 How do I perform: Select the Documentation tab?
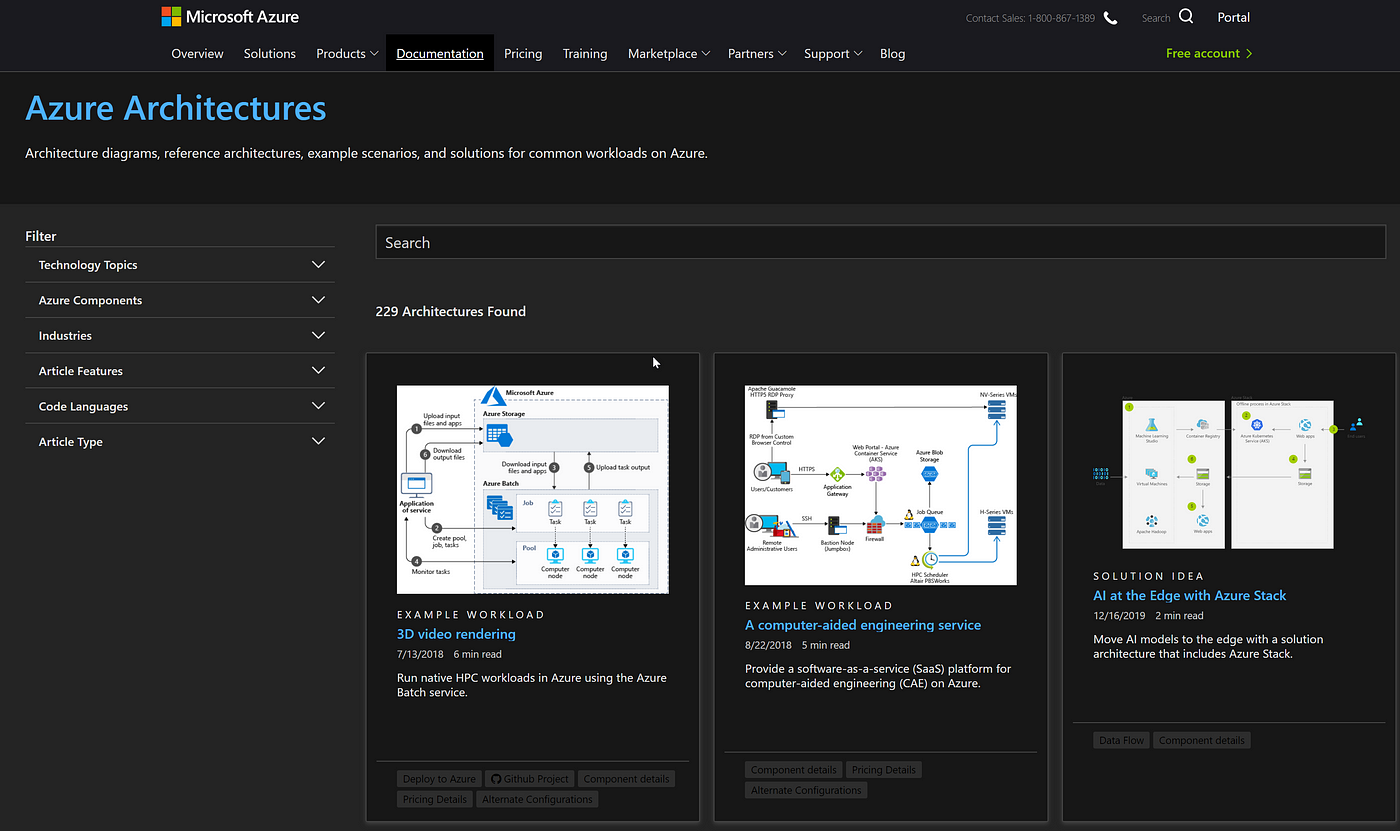440,54
